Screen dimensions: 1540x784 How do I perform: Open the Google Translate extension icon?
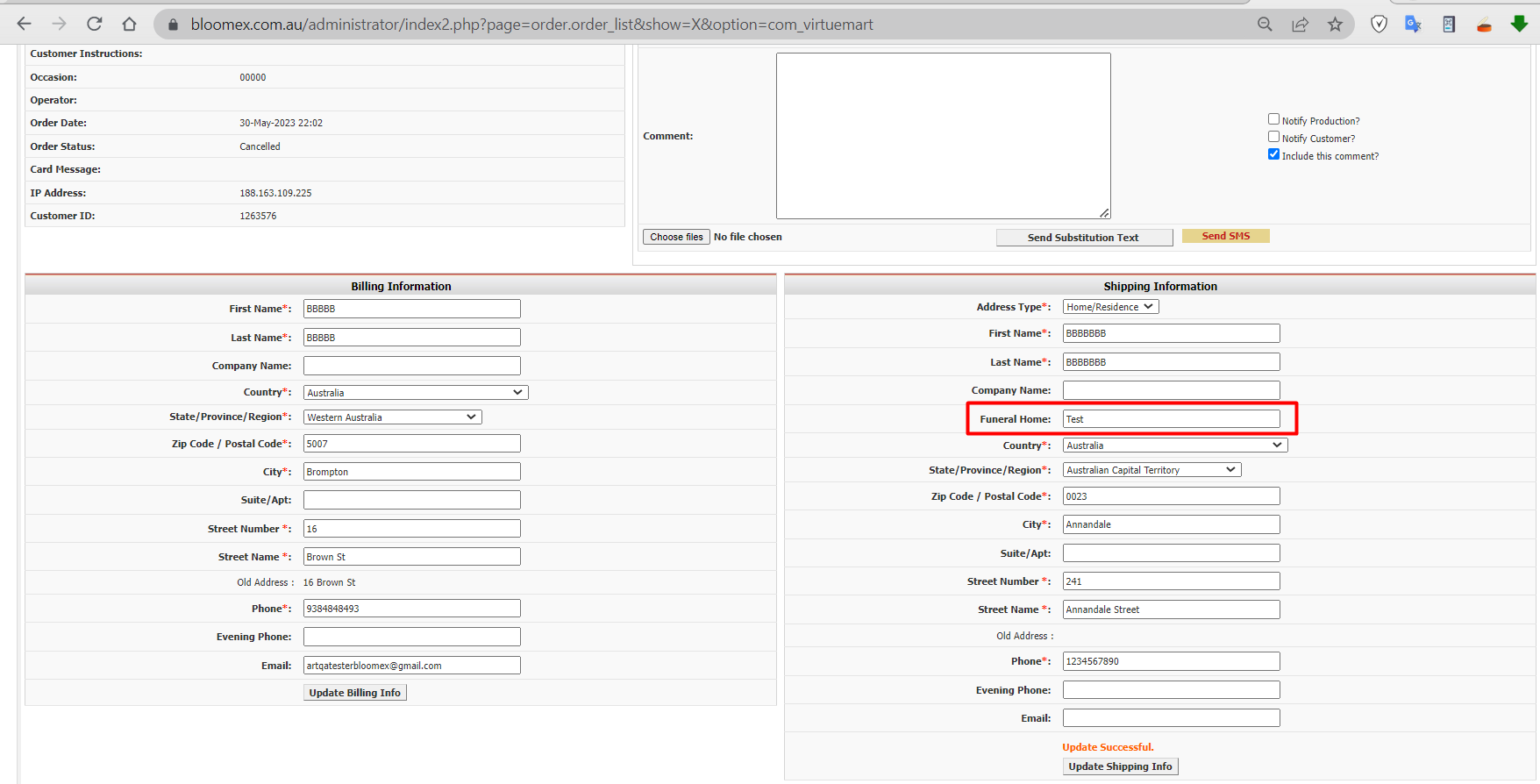coord(1413,25)
